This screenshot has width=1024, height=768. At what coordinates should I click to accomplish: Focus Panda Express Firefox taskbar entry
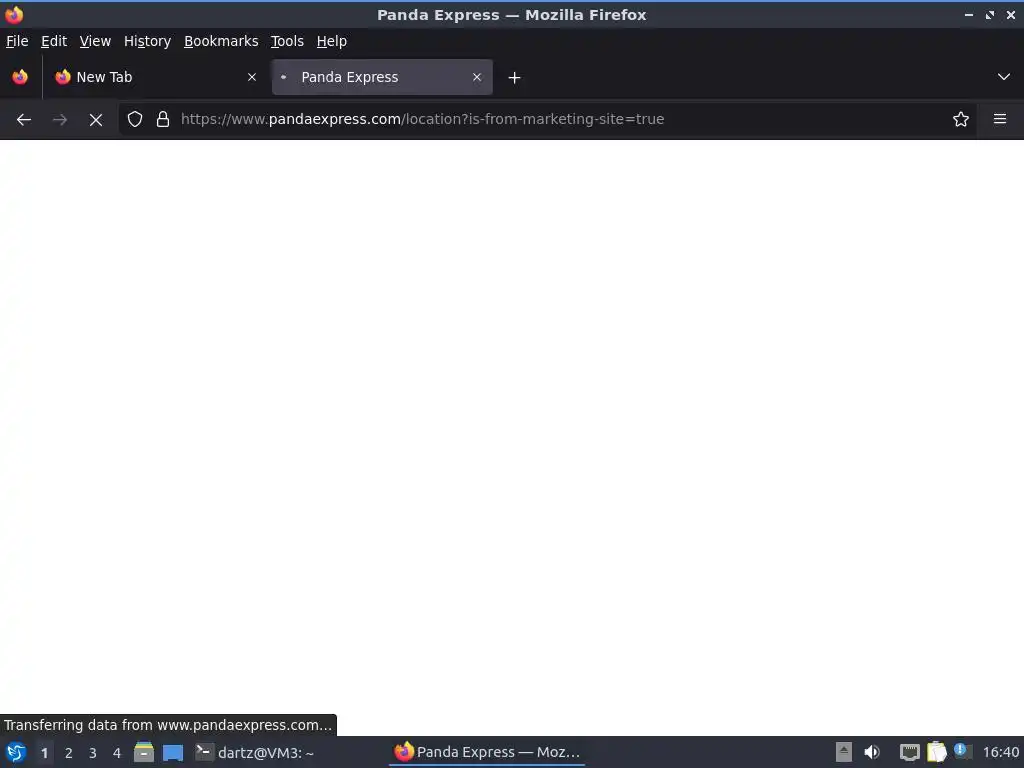487,752
